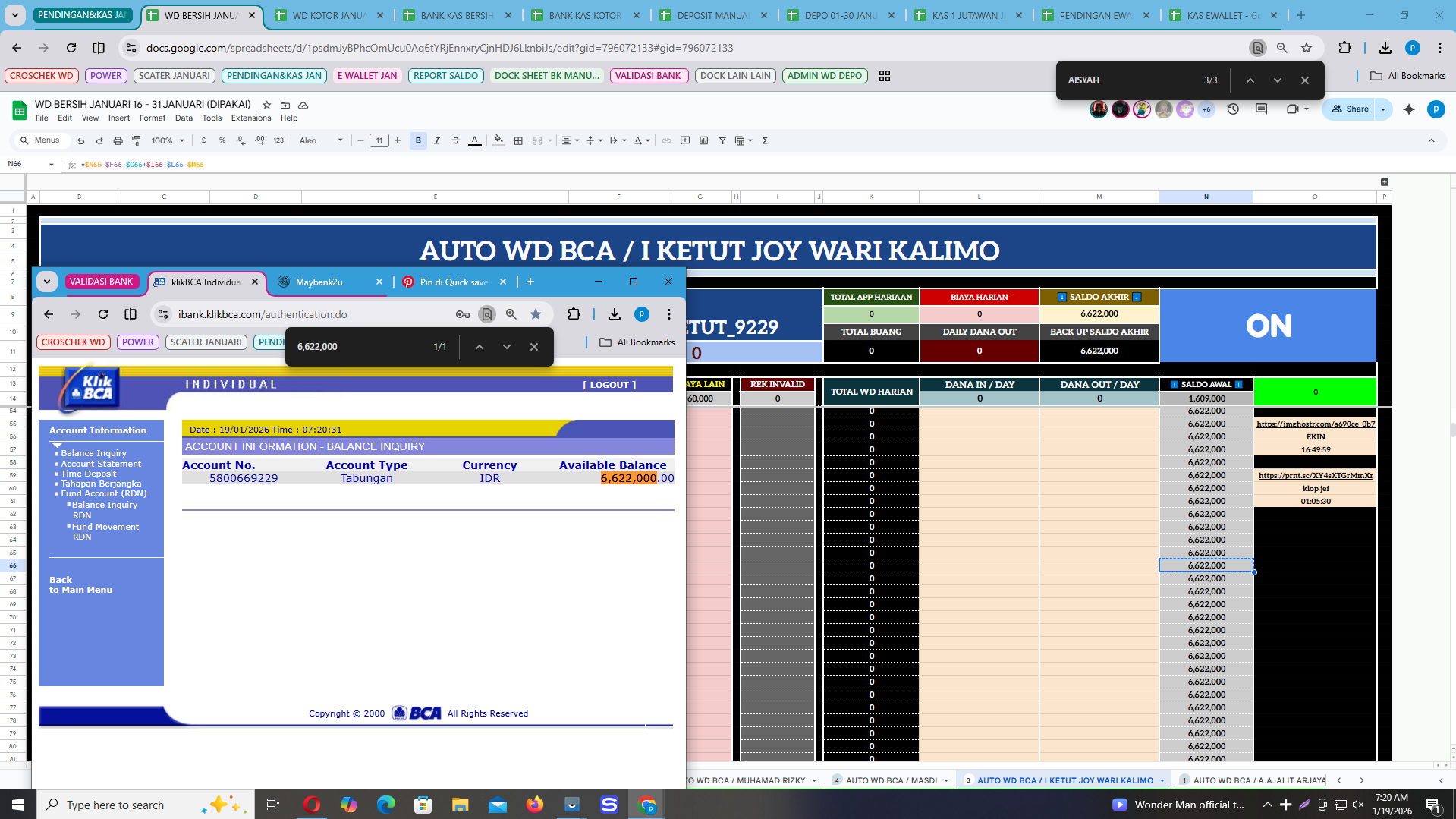Hide the Sheets menus with the collapse chevron
This screenshot has width=1456, height=819.
[1431, 140]
